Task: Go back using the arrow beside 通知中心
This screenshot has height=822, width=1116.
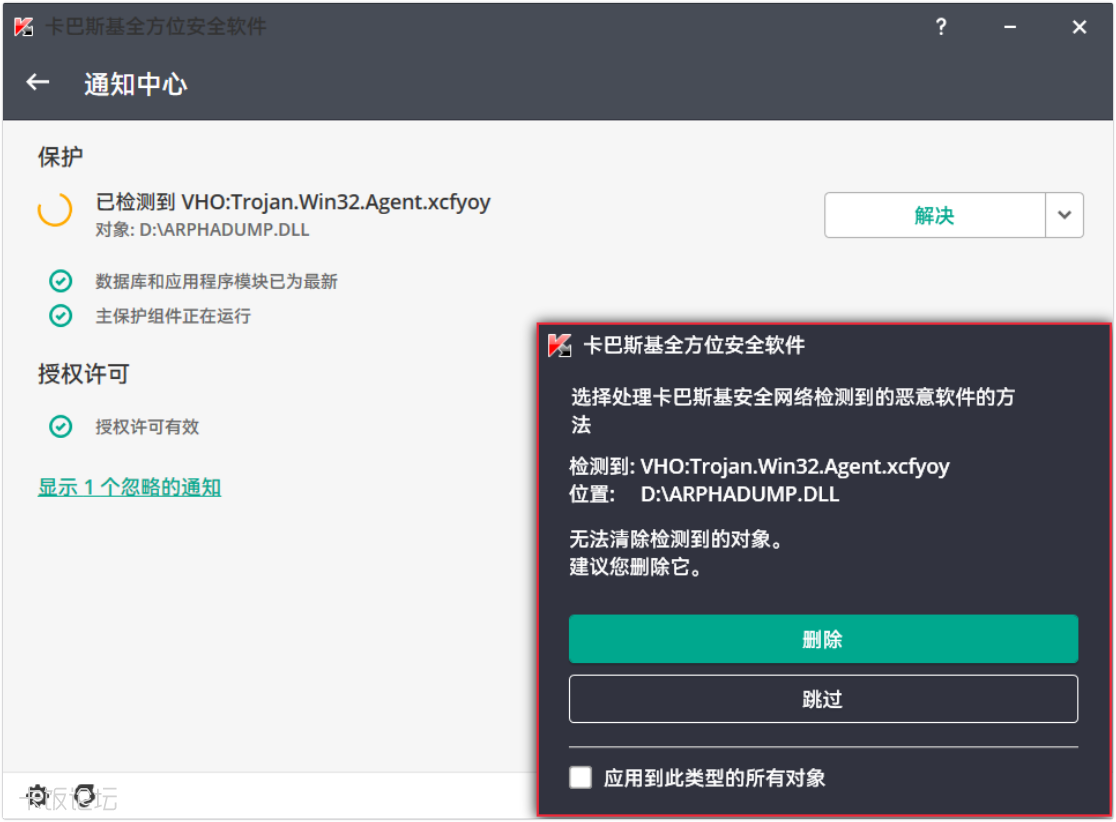Action: (38, 83)
